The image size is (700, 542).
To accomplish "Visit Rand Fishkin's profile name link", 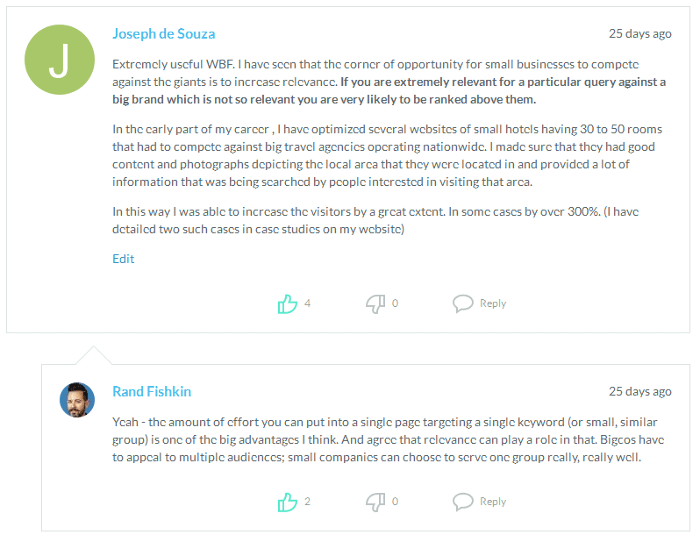I will click(x=153, y=391).
